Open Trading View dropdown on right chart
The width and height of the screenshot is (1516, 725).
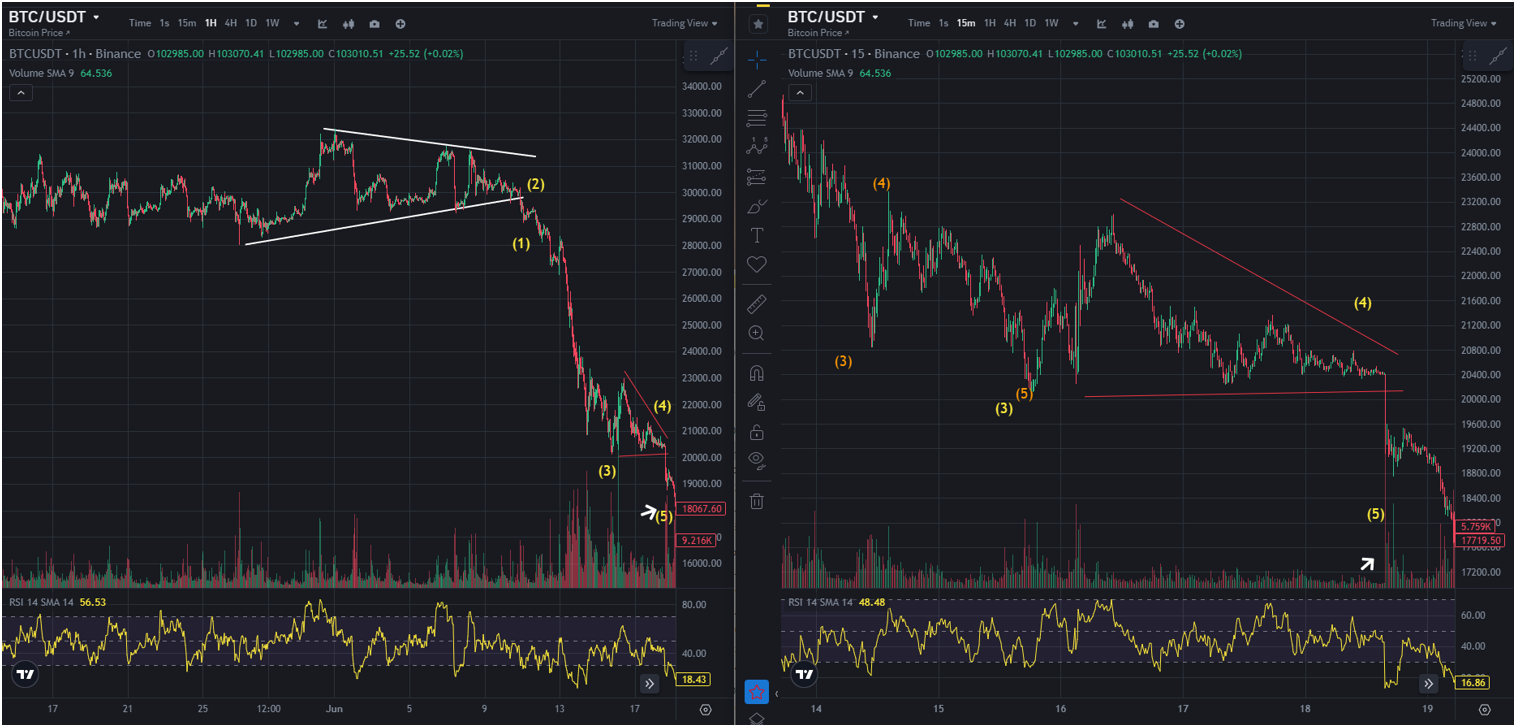click(x=1464, y=23)
